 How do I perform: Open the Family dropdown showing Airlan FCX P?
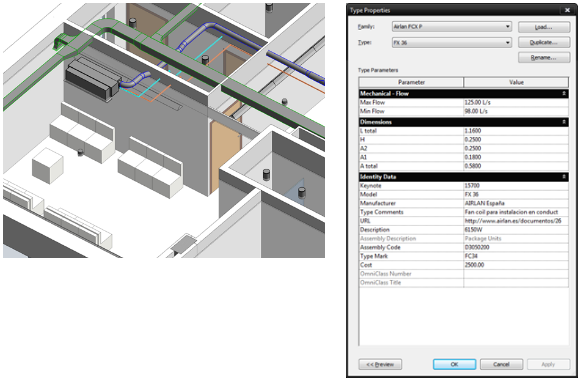point(452,27)
